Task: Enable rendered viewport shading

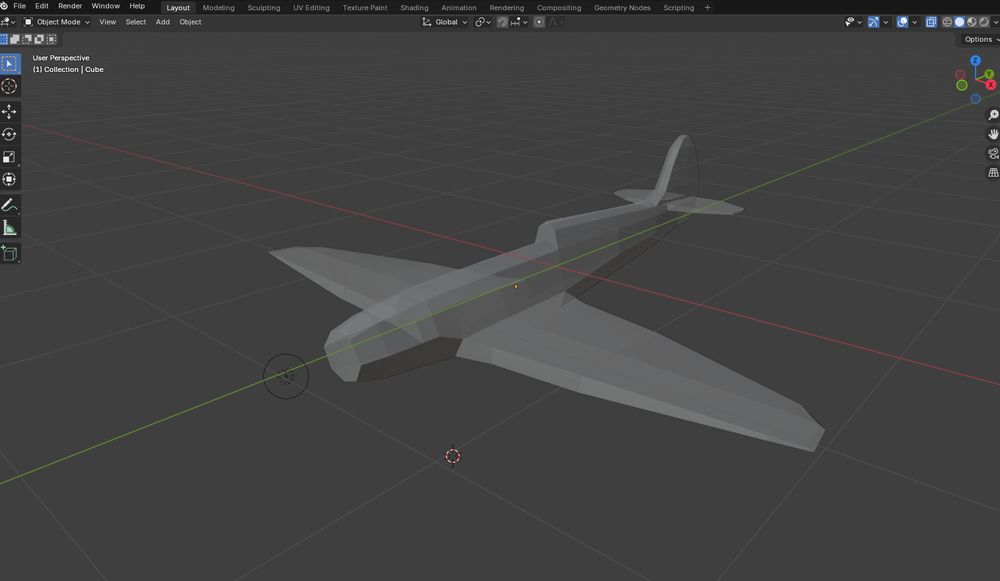Action: [x=983, y=21]
